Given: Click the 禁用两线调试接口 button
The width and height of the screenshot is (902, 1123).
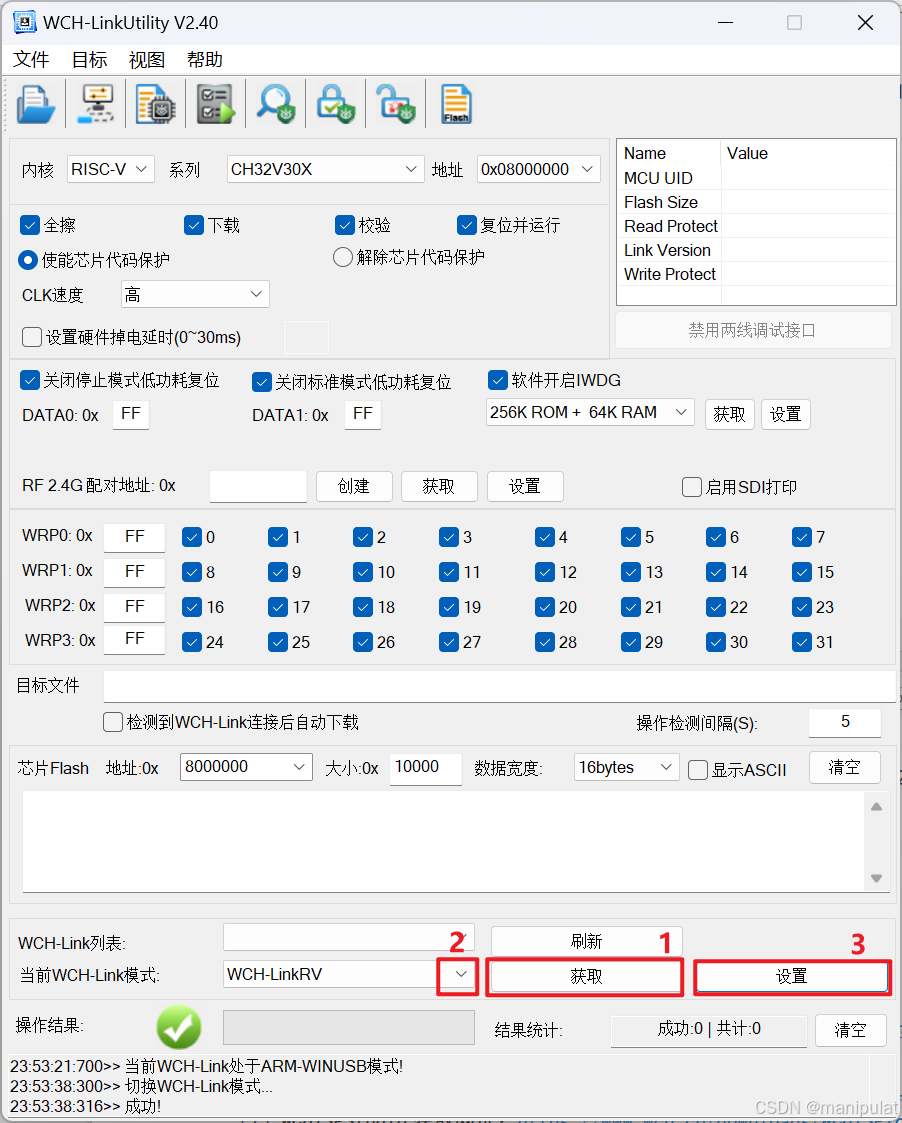Looking at the screenshot, I should click(752, 330).
